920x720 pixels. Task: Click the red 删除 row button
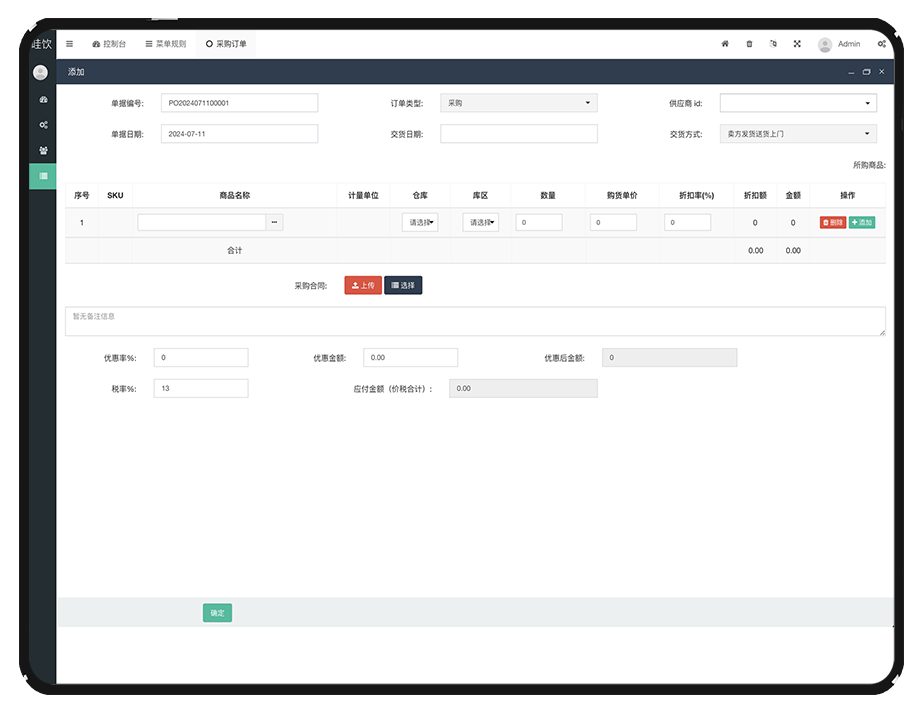click(x=833, y=222)
